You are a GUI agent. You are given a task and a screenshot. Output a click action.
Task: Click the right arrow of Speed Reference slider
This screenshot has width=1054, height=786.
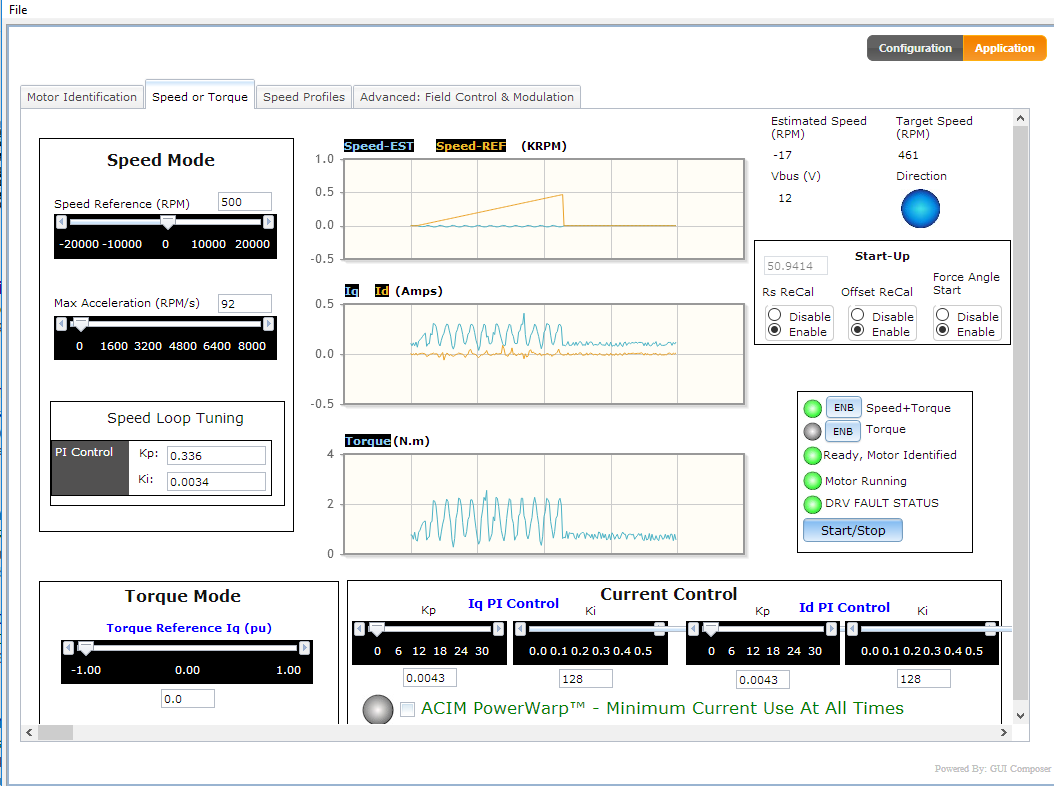pyautogui.click(x=268, y=222)
